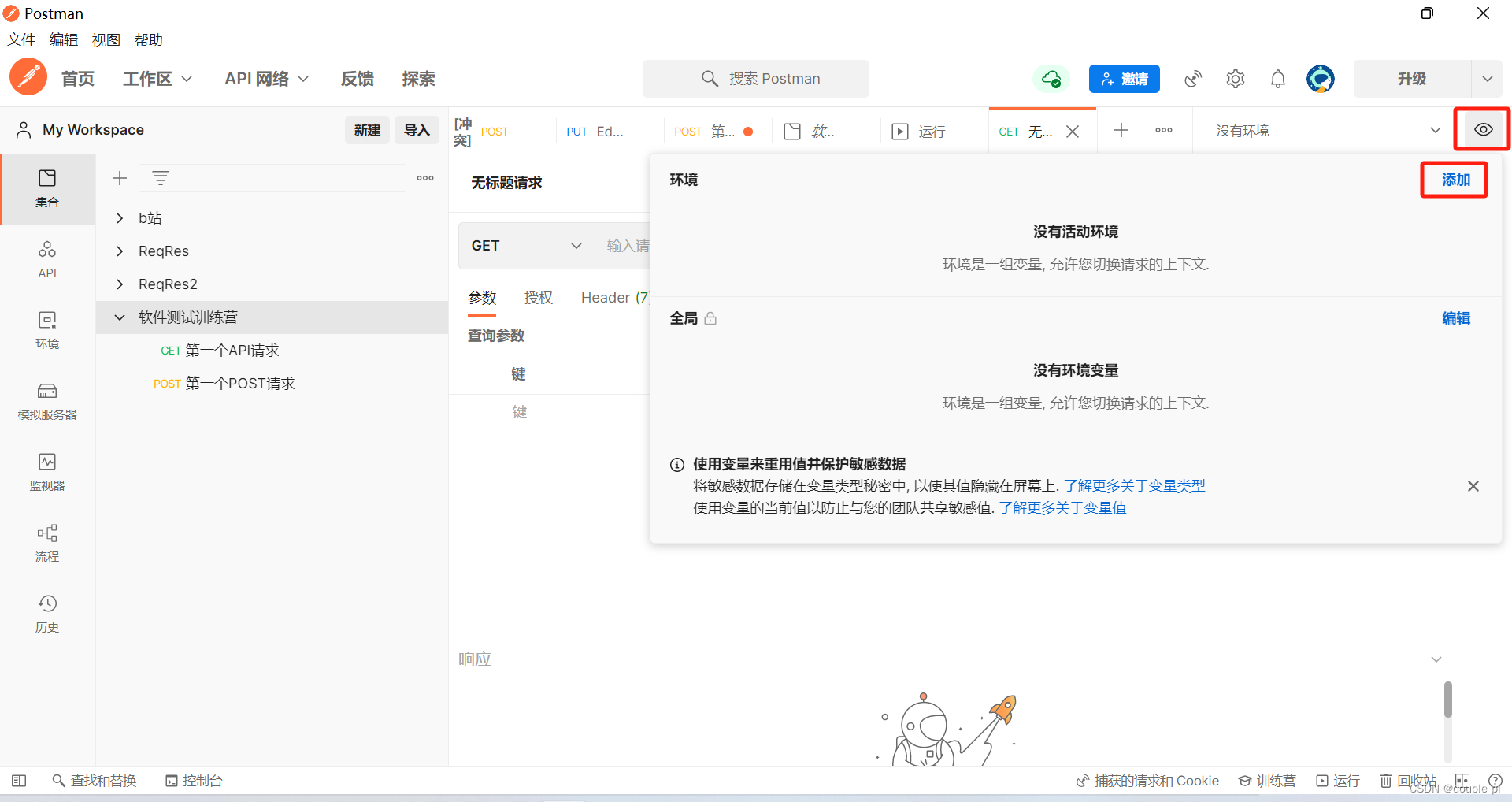Open 控制台 console in status bar
Viewport: 1512px width, 802px height.
(194, 781)
